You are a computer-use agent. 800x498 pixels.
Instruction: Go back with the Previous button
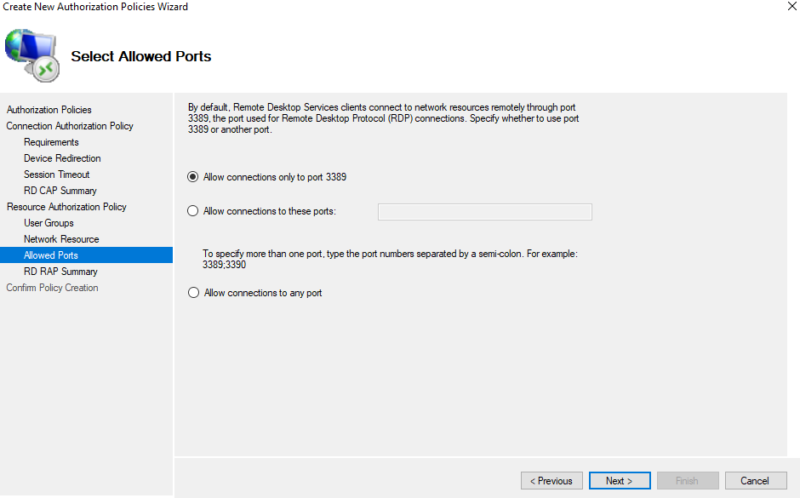pyautogui.click(x=551, y=481)
